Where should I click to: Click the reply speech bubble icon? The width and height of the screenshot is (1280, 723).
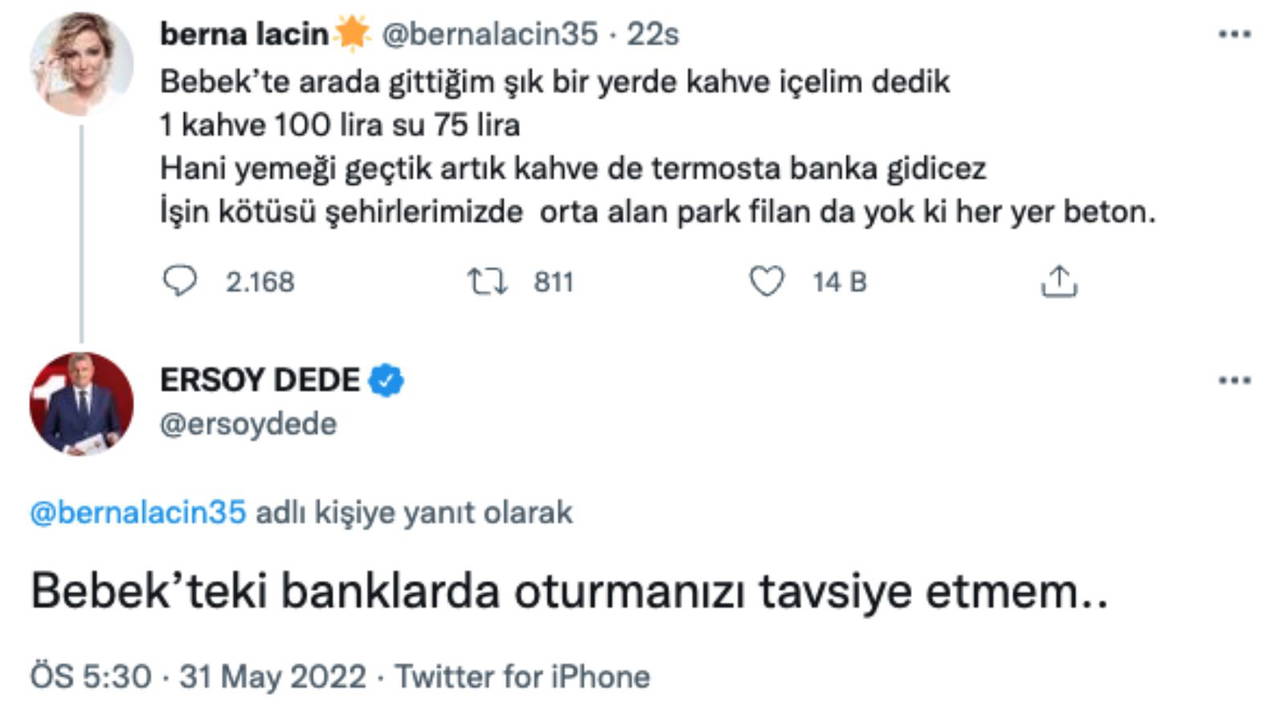180,282
